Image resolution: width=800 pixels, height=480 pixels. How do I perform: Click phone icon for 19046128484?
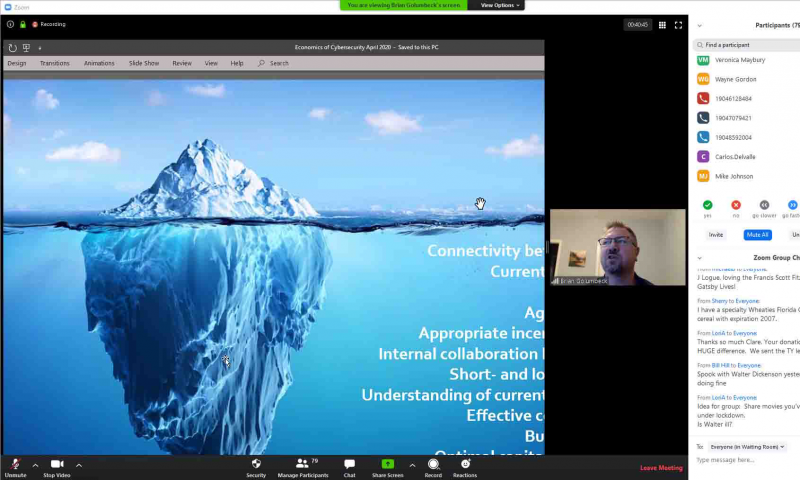703,98
